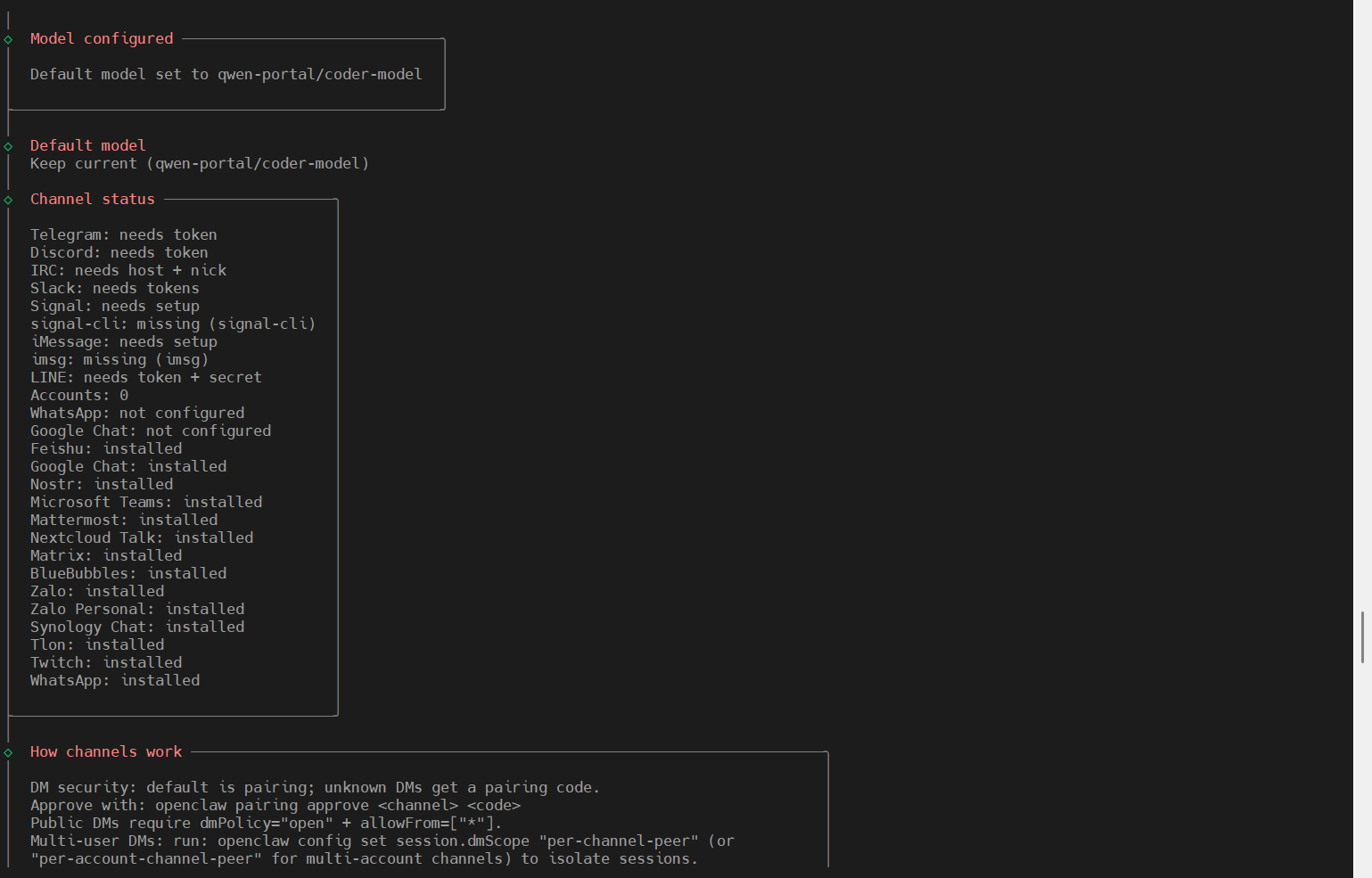Click 'DM security: default is pairing' line
Viewport: 1372px width, 878px height.
pos(315,787)
